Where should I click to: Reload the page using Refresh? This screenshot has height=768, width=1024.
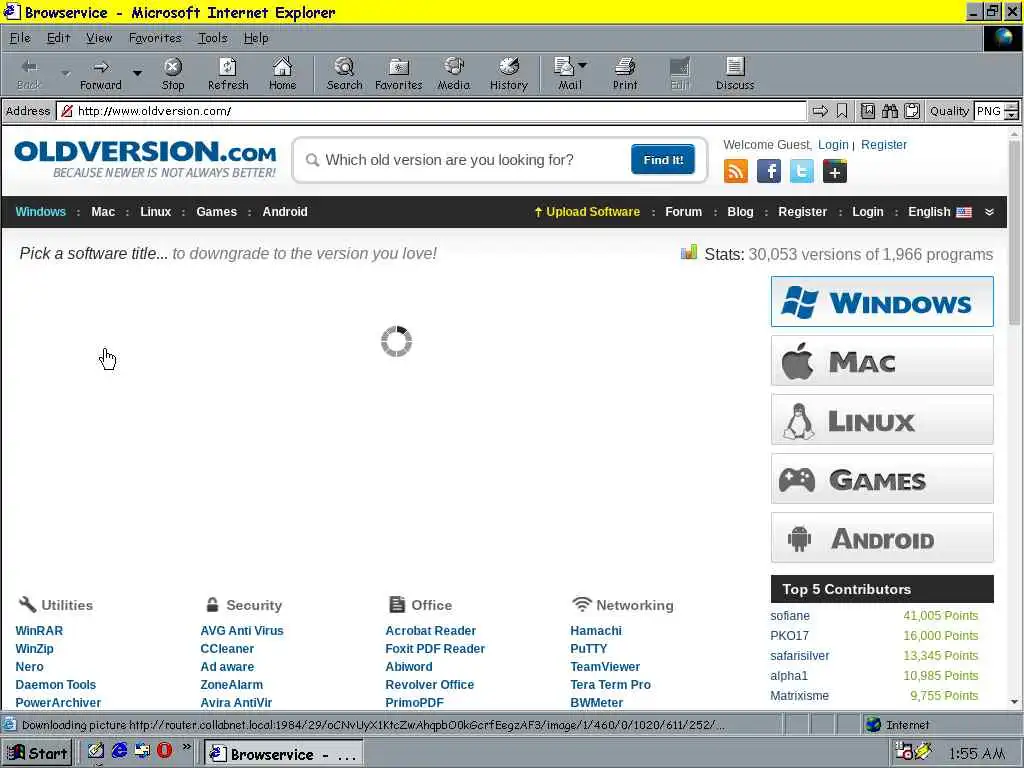click(228, 74)
